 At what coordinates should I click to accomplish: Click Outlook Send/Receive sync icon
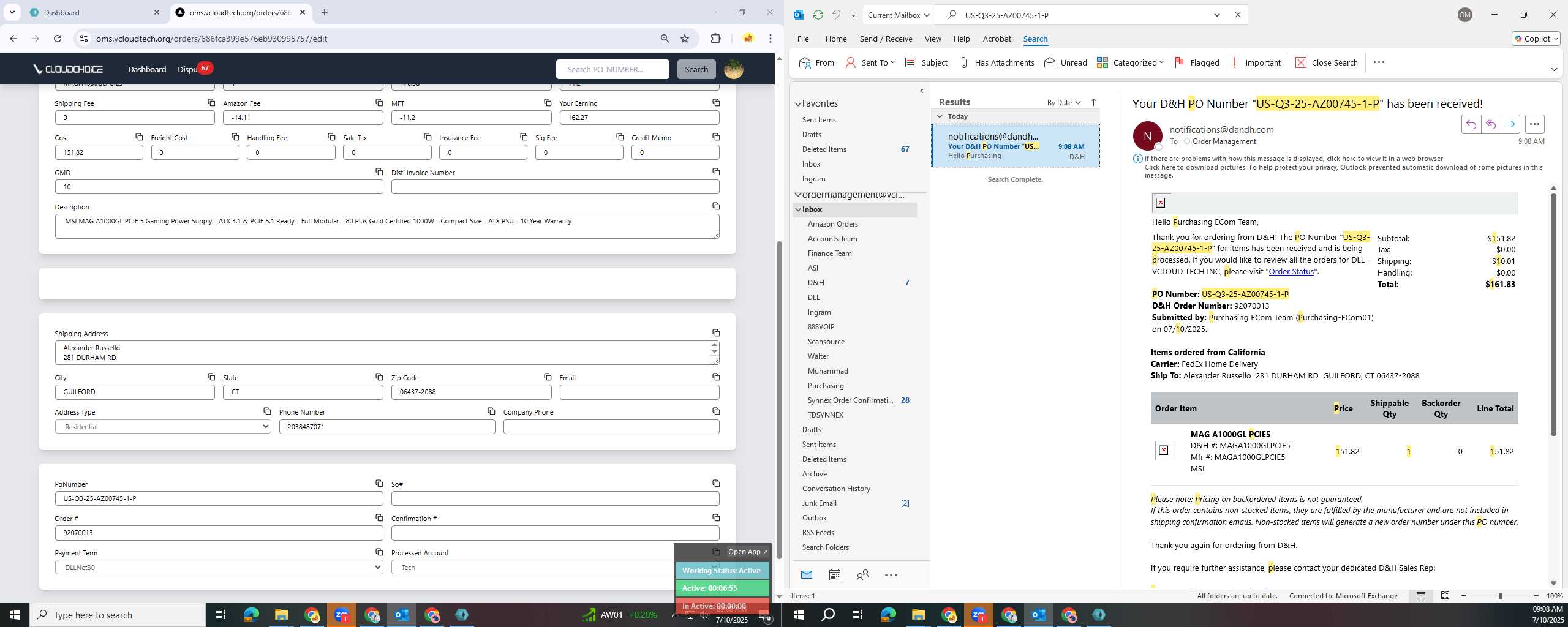click(x=818, y=15)
